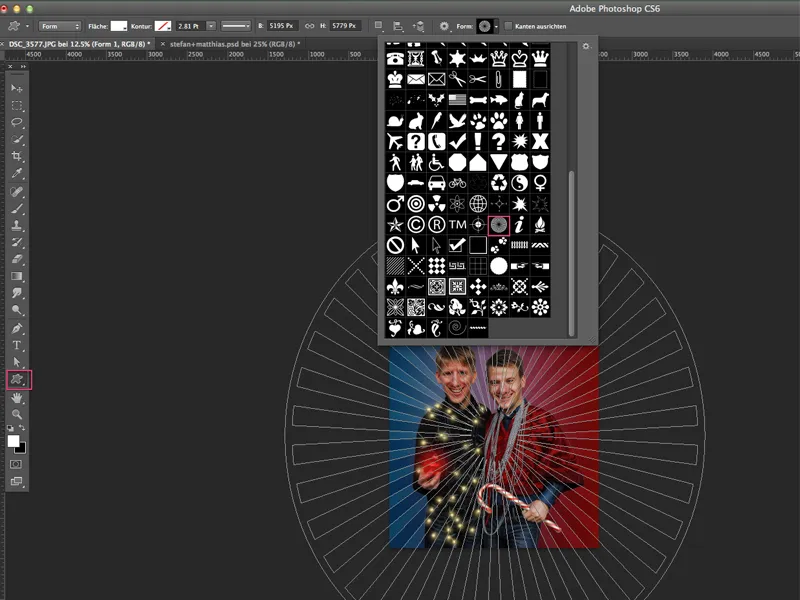The width and height of the screenshot is (800, 600).
Task: Select the Gradient tool
Action: [17, 276]
